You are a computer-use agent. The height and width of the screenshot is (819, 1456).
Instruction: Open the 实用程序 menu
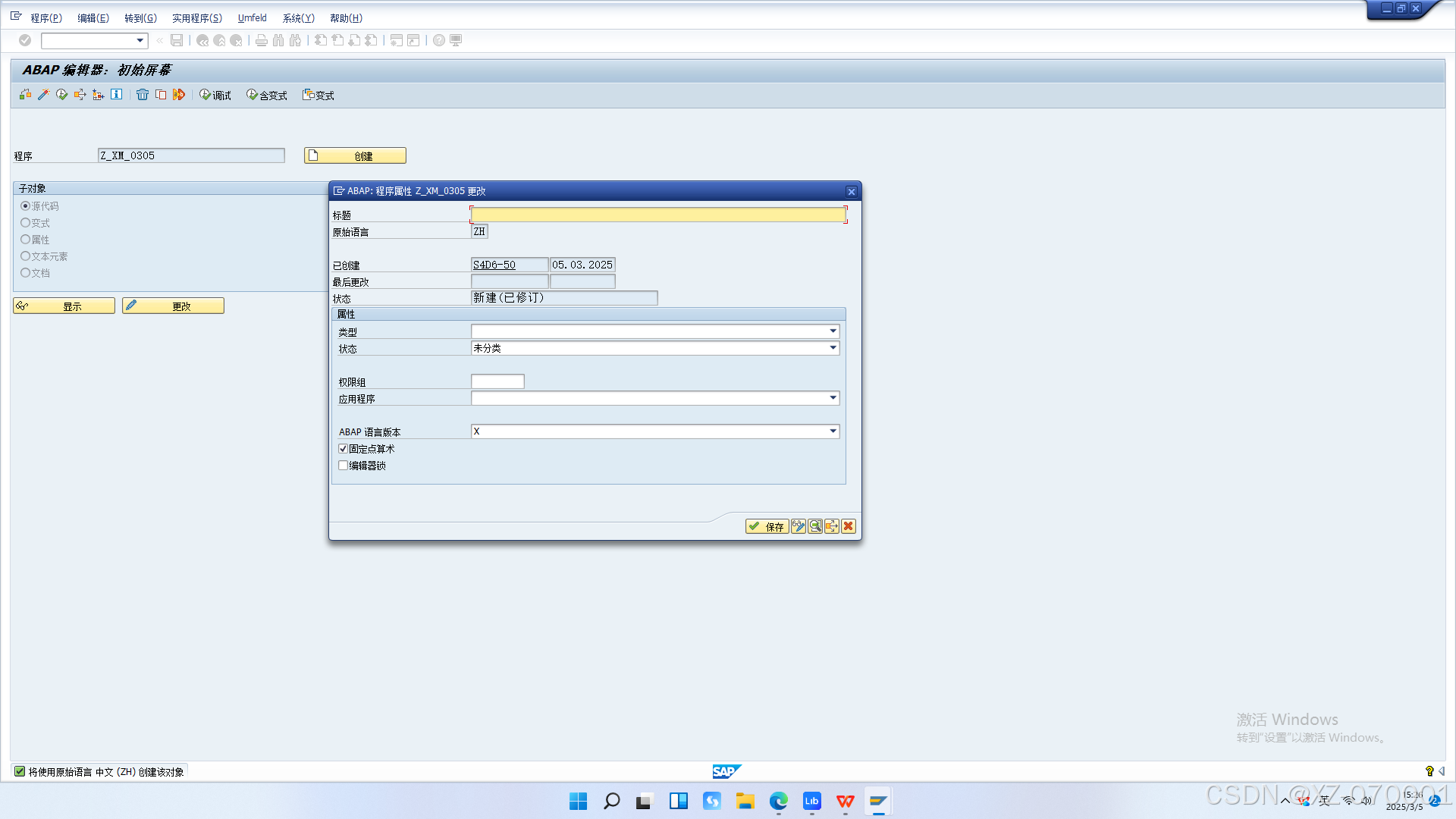pyautogui.click(x=196, y=18)
